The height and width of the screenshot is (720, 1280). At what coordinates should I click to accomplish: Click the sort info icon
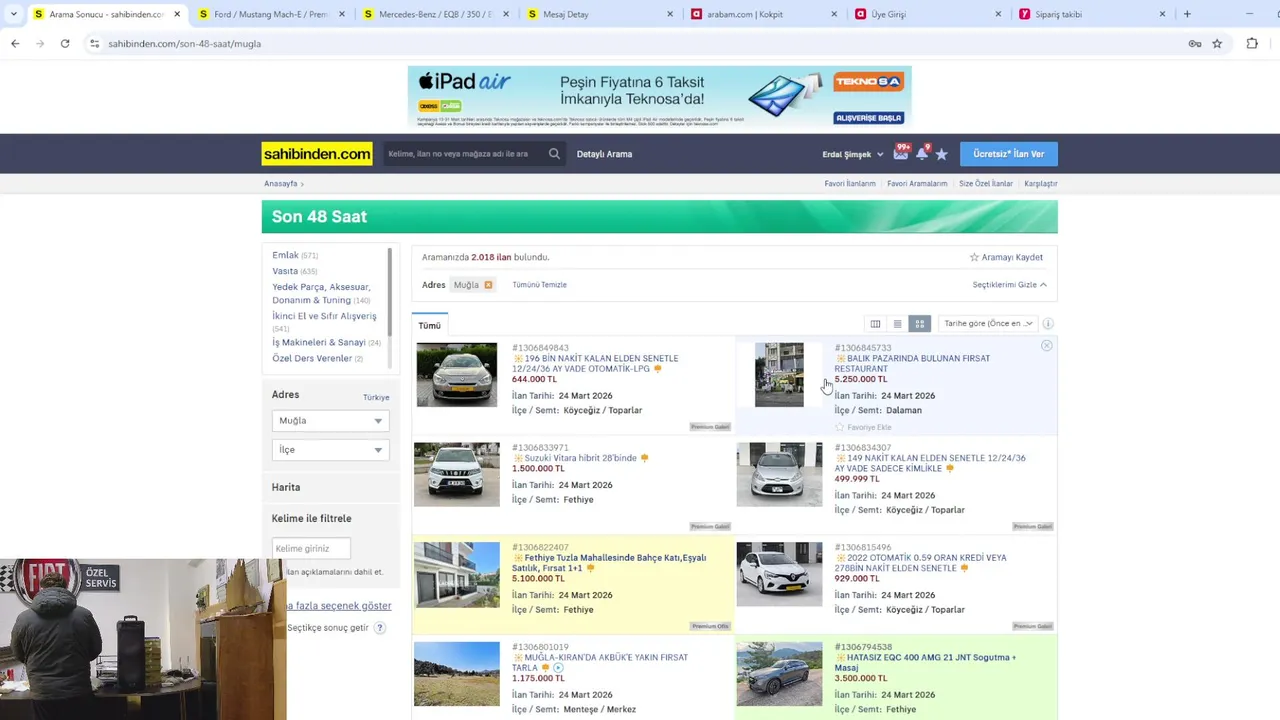1048,324
